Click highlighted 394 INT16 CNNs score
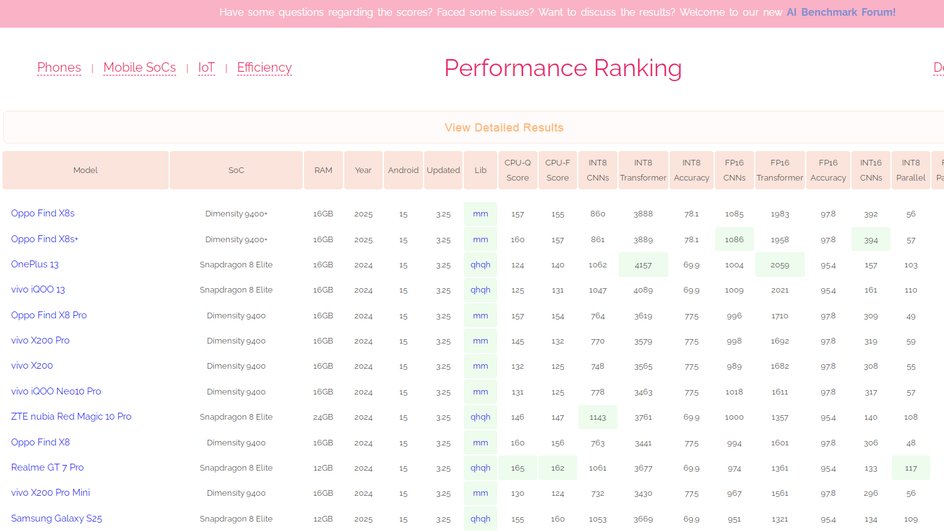The width and height of the screenshot is (944, 531). (x=871, y=239)
